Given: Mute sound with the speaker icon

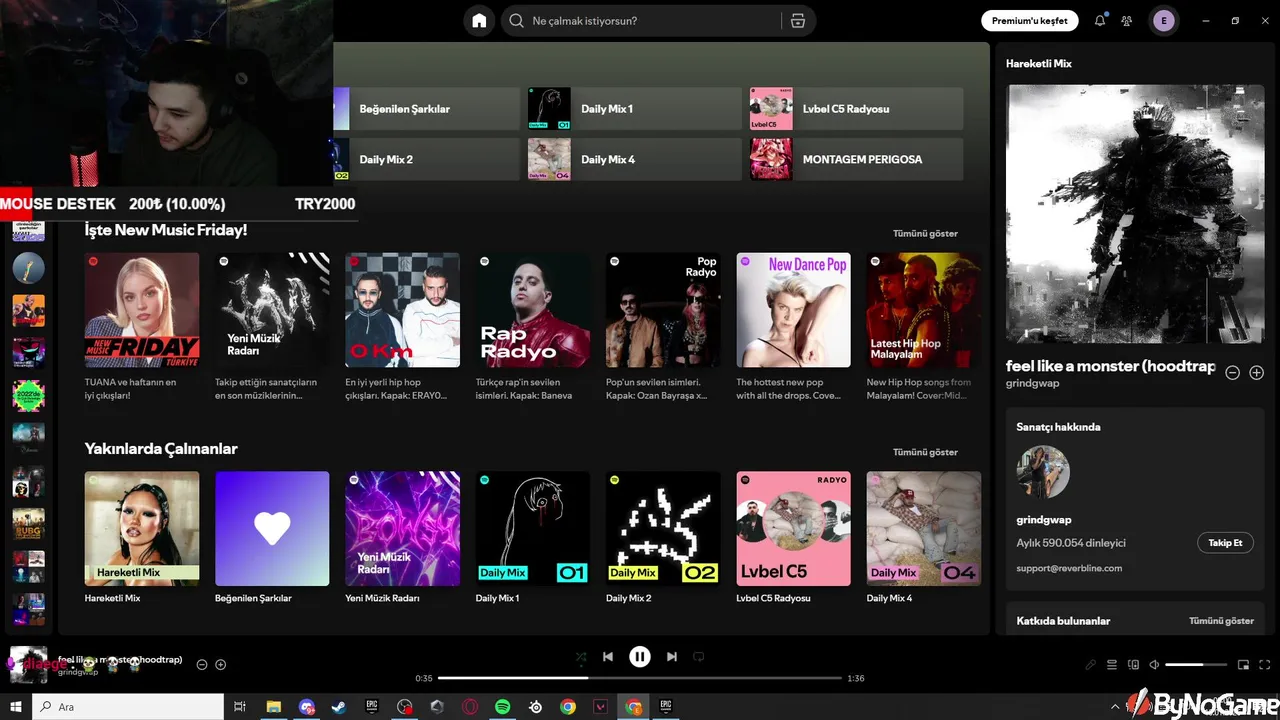Looking at the screenshot, I should (1154, 665).
